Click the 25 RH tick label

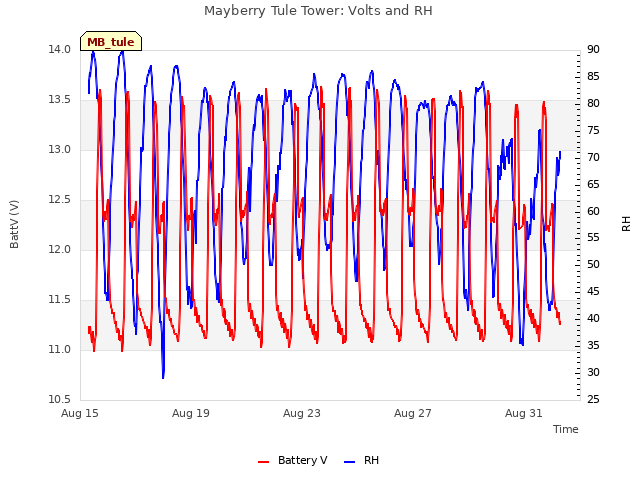coord(593,400)
